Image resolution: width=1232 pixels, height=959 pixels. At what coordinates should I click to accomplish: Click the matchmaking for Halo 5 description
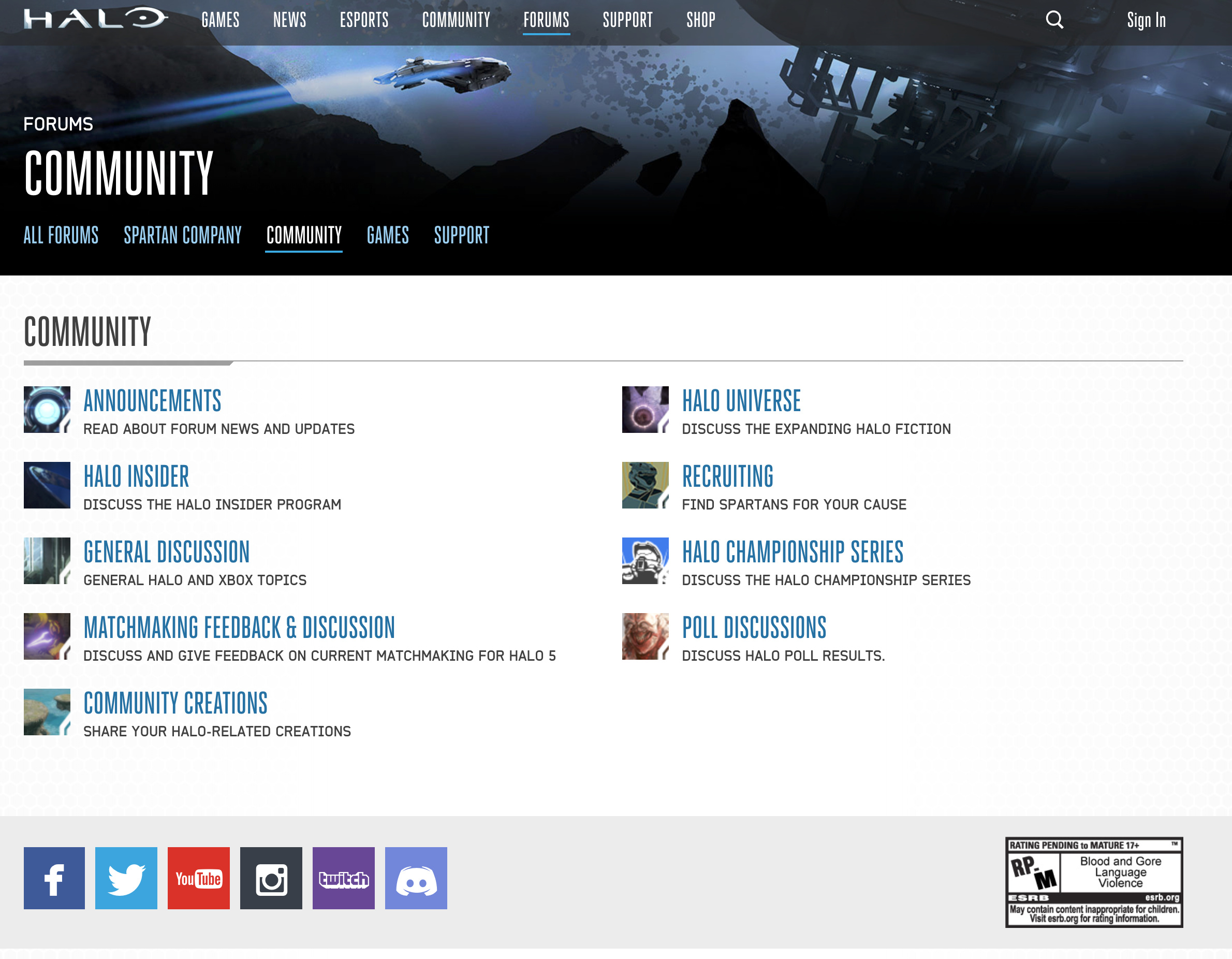320,656
